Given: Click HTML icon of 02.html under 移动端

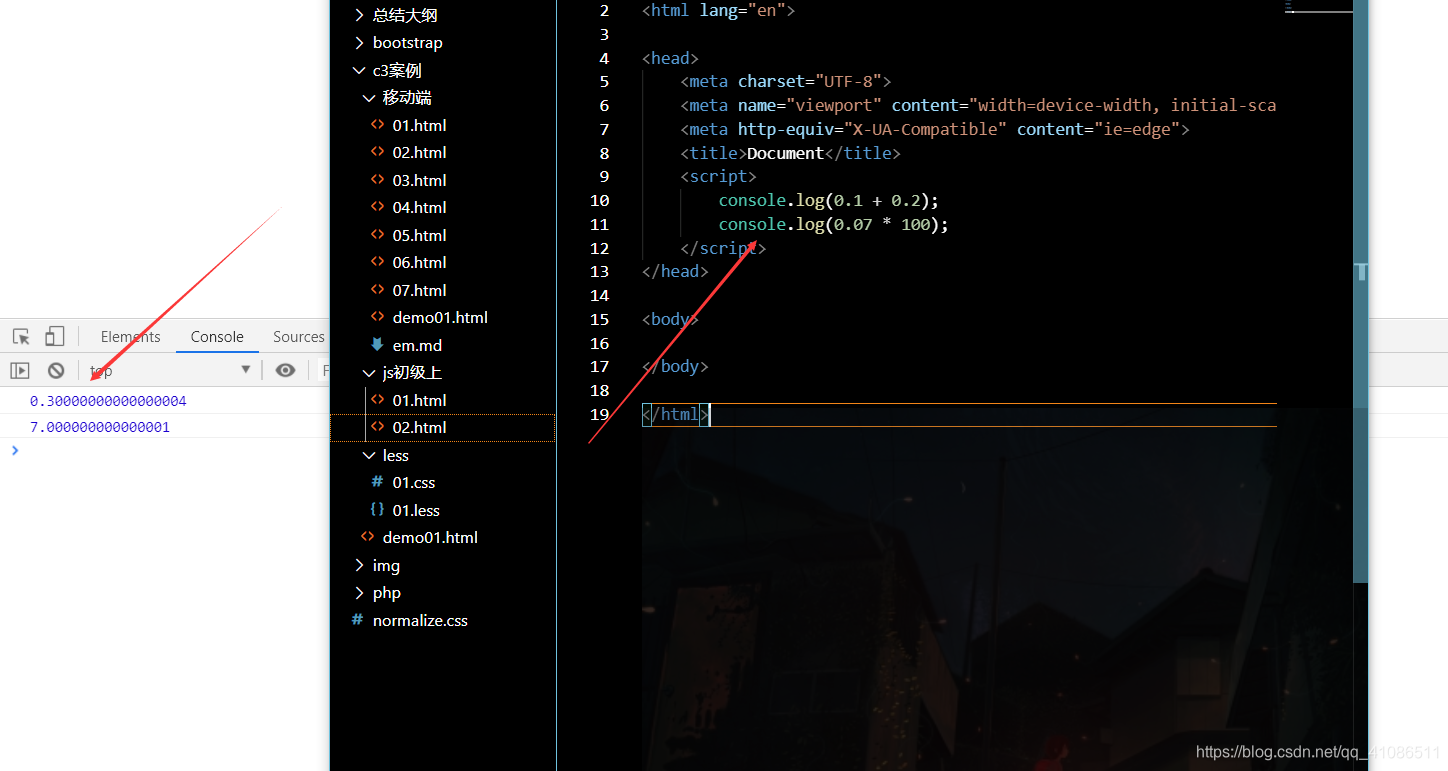Looking at the screenshot, I should [x=377, y=152].
